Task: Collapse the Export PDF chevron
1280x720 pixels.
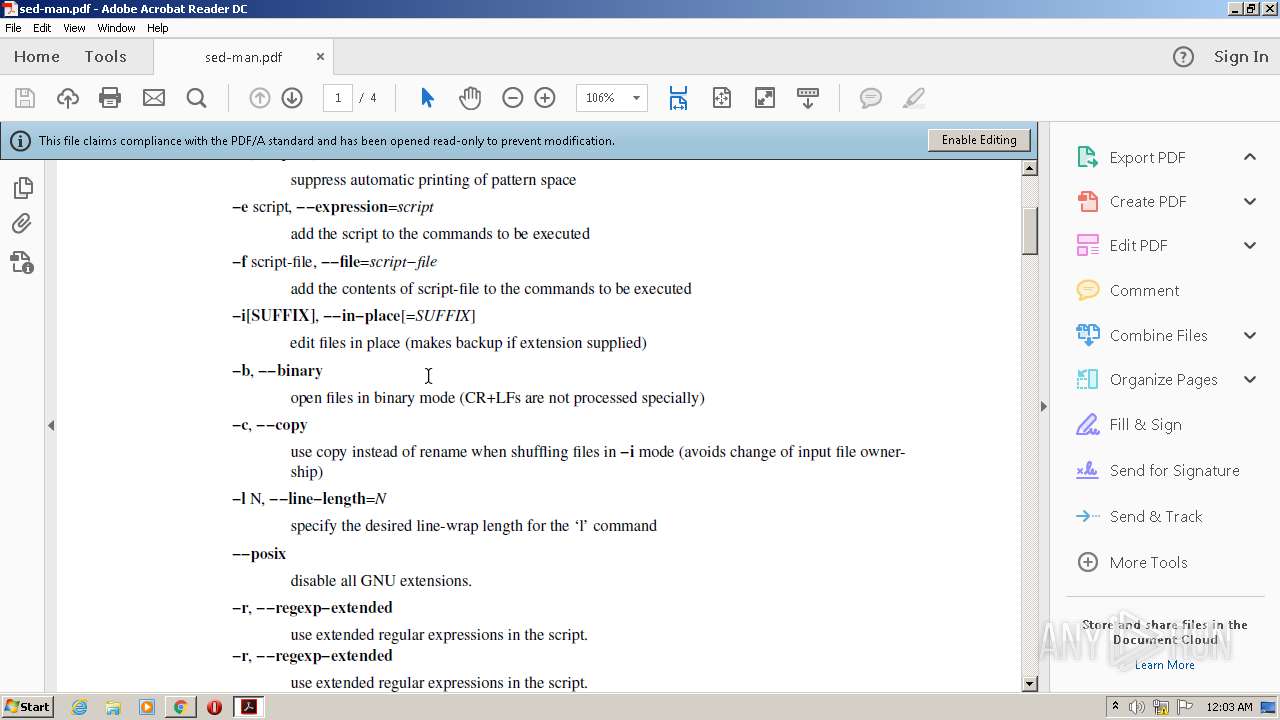Action: pos(1250,157)
